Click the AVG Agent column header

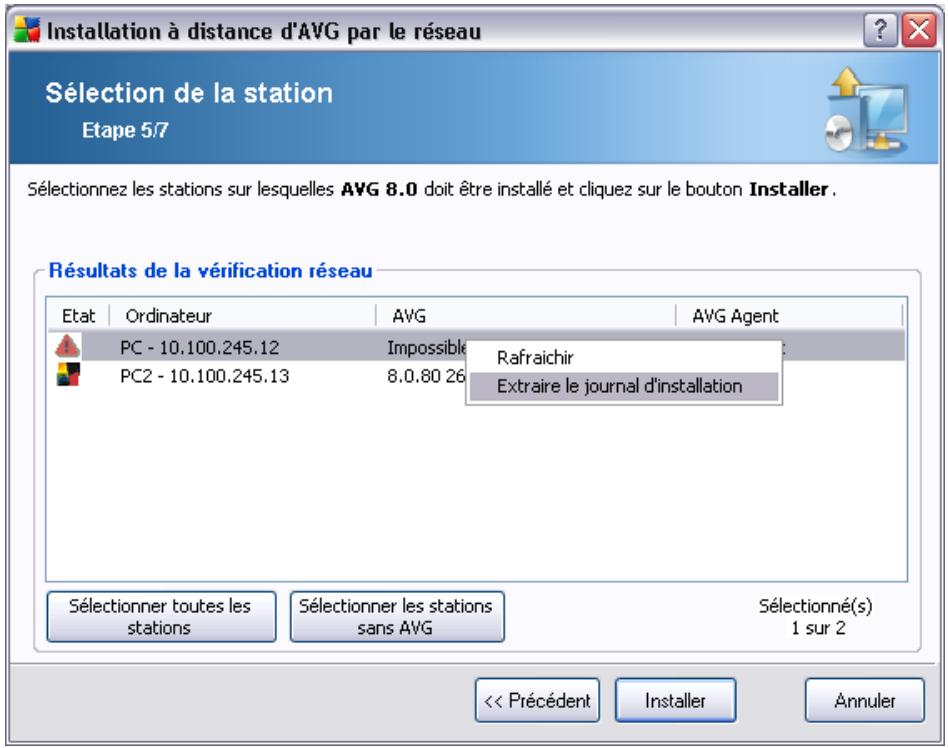point(790,316)
